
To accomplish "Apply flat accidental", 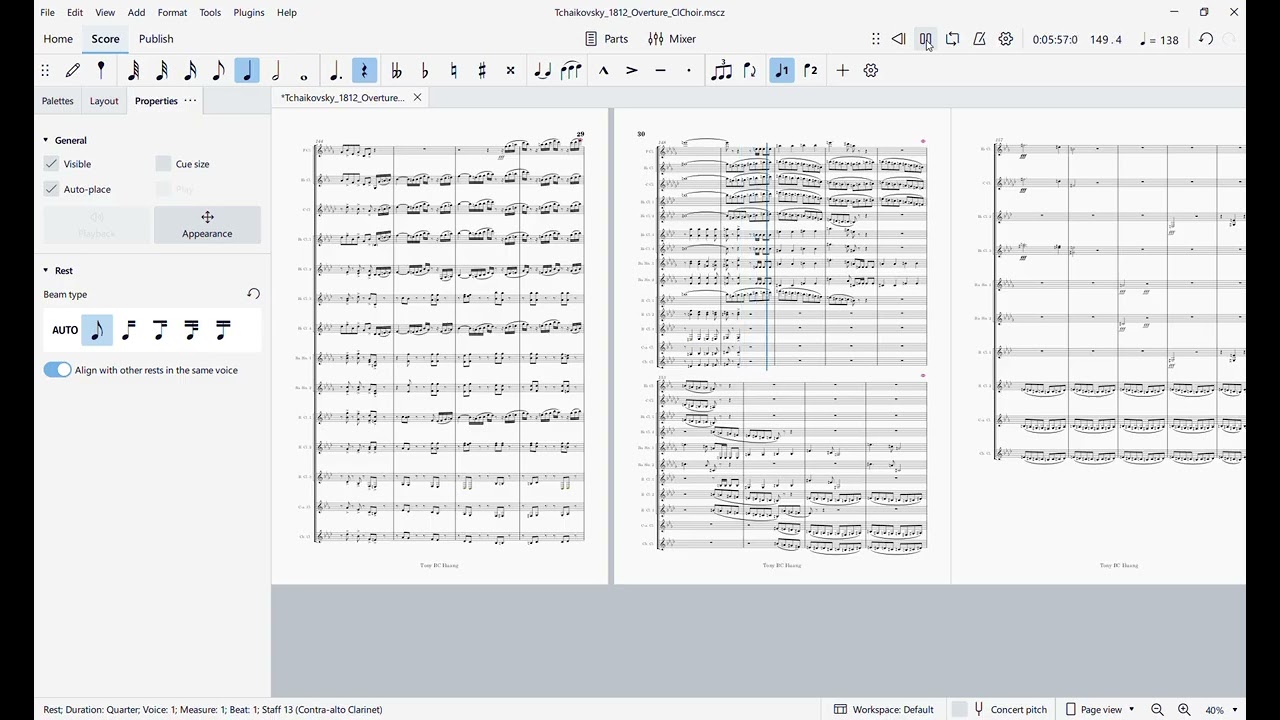I will click(x=426, y=71).
